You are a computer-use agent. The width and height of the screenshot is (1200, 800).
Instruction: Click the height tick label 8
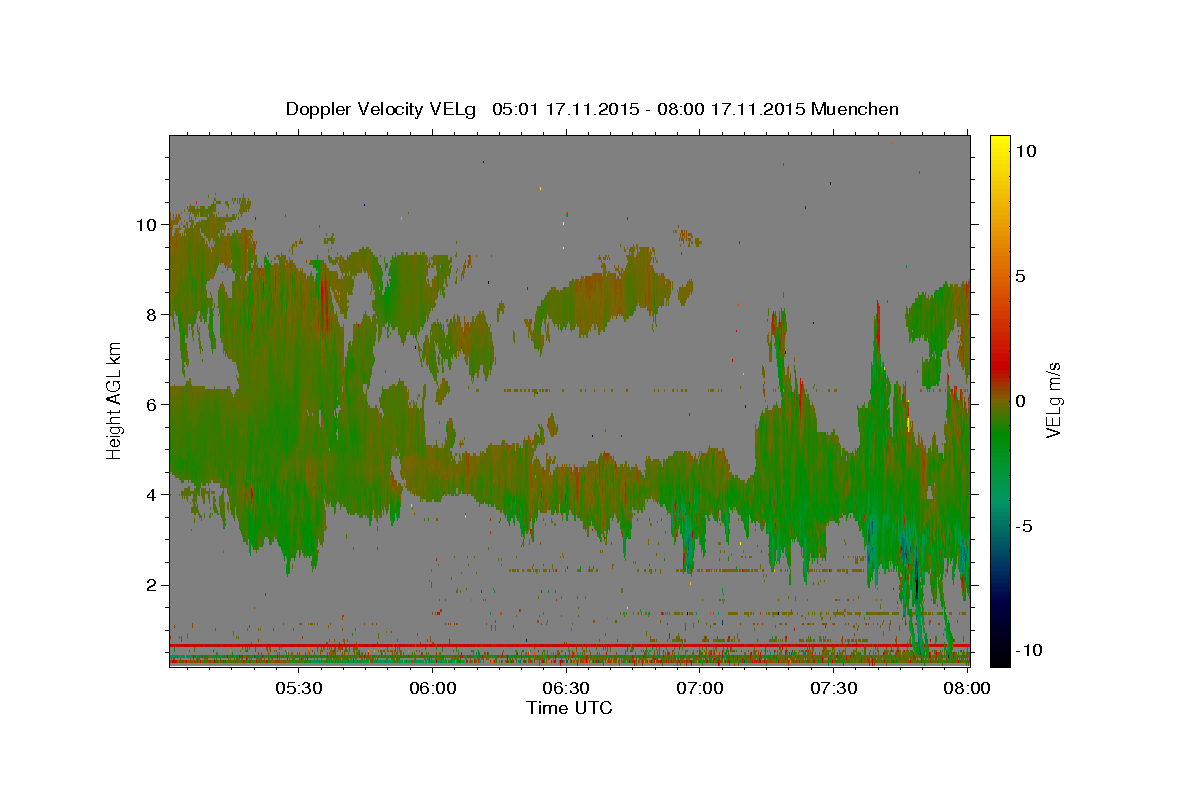pos(152,315)
